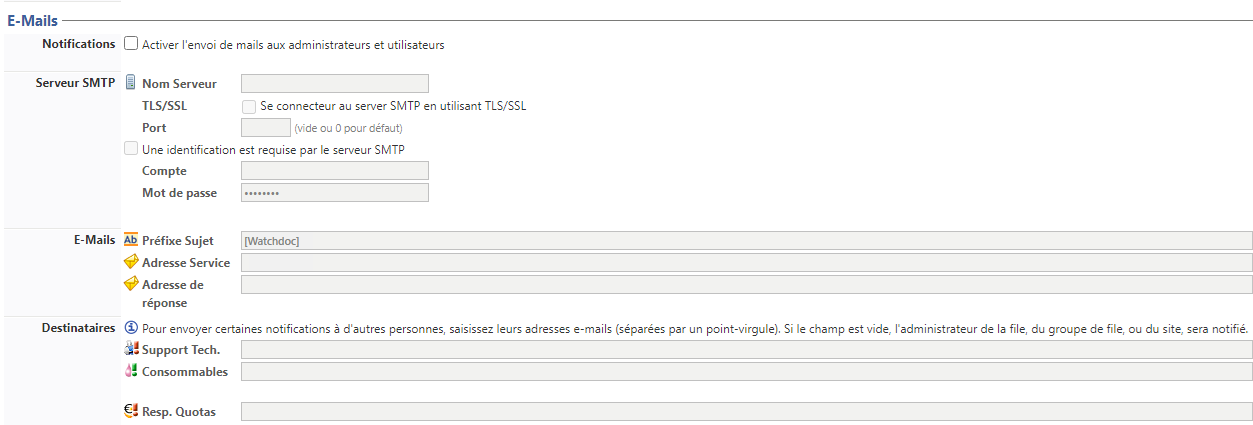Click the Port input field
The height and width of the screenshot is (425, 1253).
pyautogui.click(x=266, y=127)
